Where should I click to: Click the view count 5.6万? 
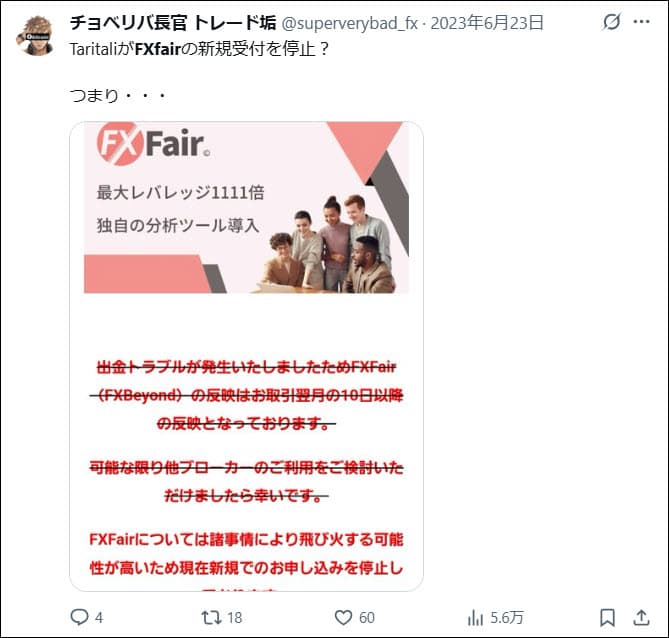pos(506,618)
